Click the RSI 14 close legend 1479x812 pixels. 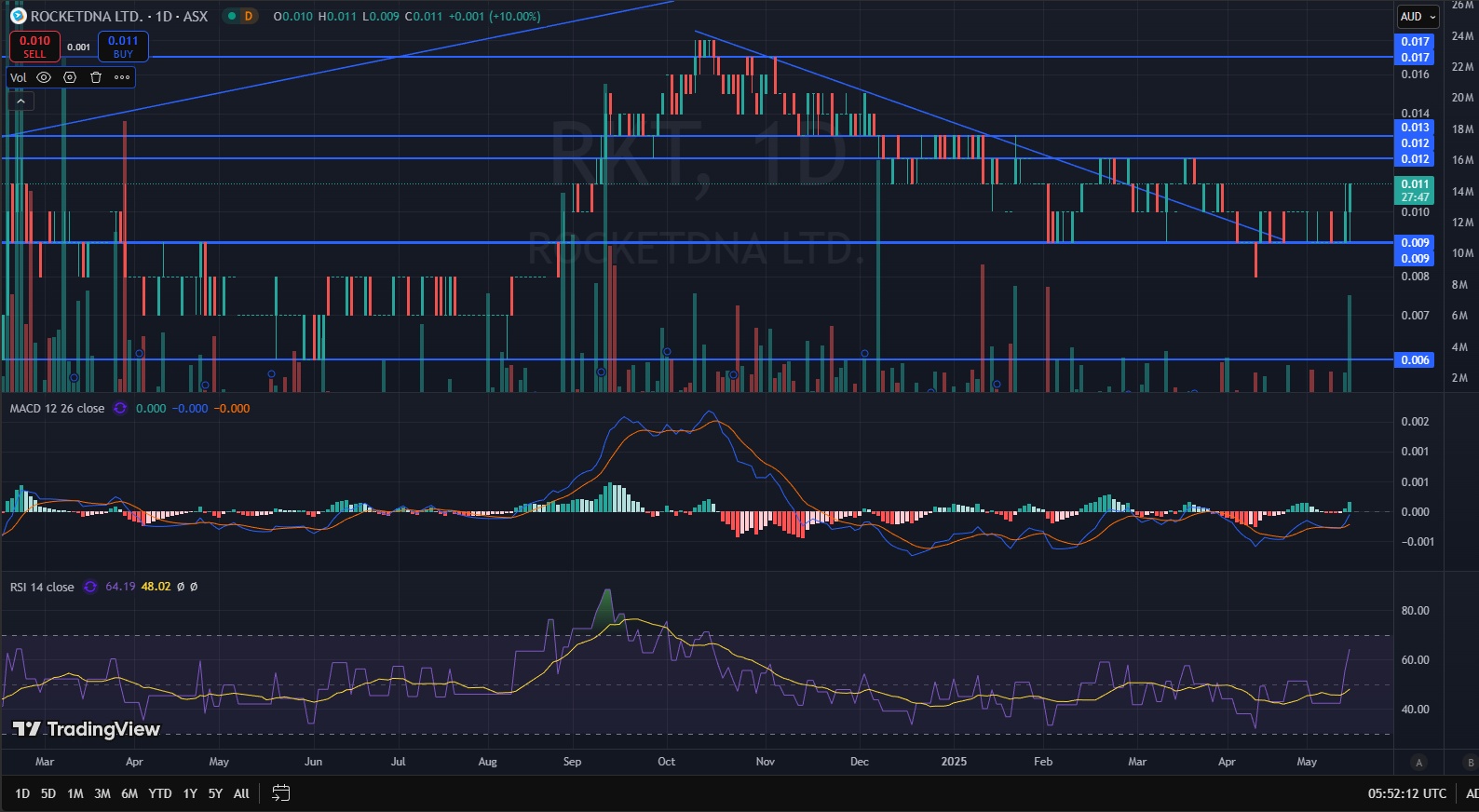click(x=42, y=587)
